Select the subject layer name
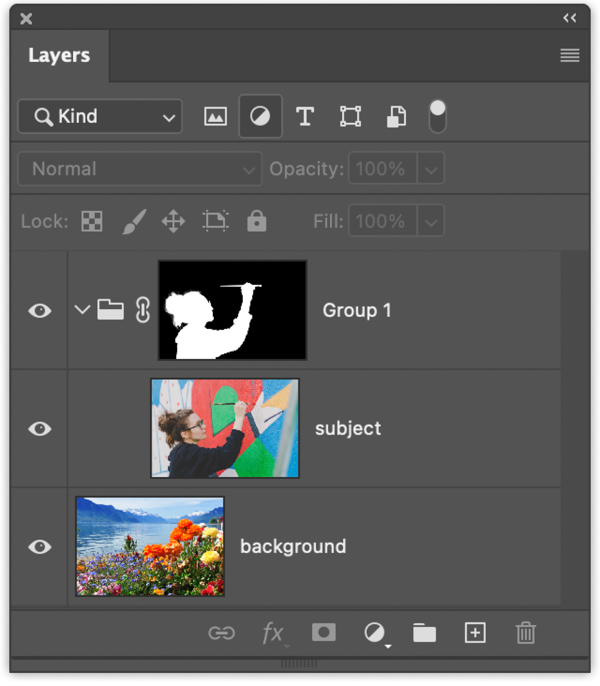The image size is (600, 686). [x=348, y=429]
